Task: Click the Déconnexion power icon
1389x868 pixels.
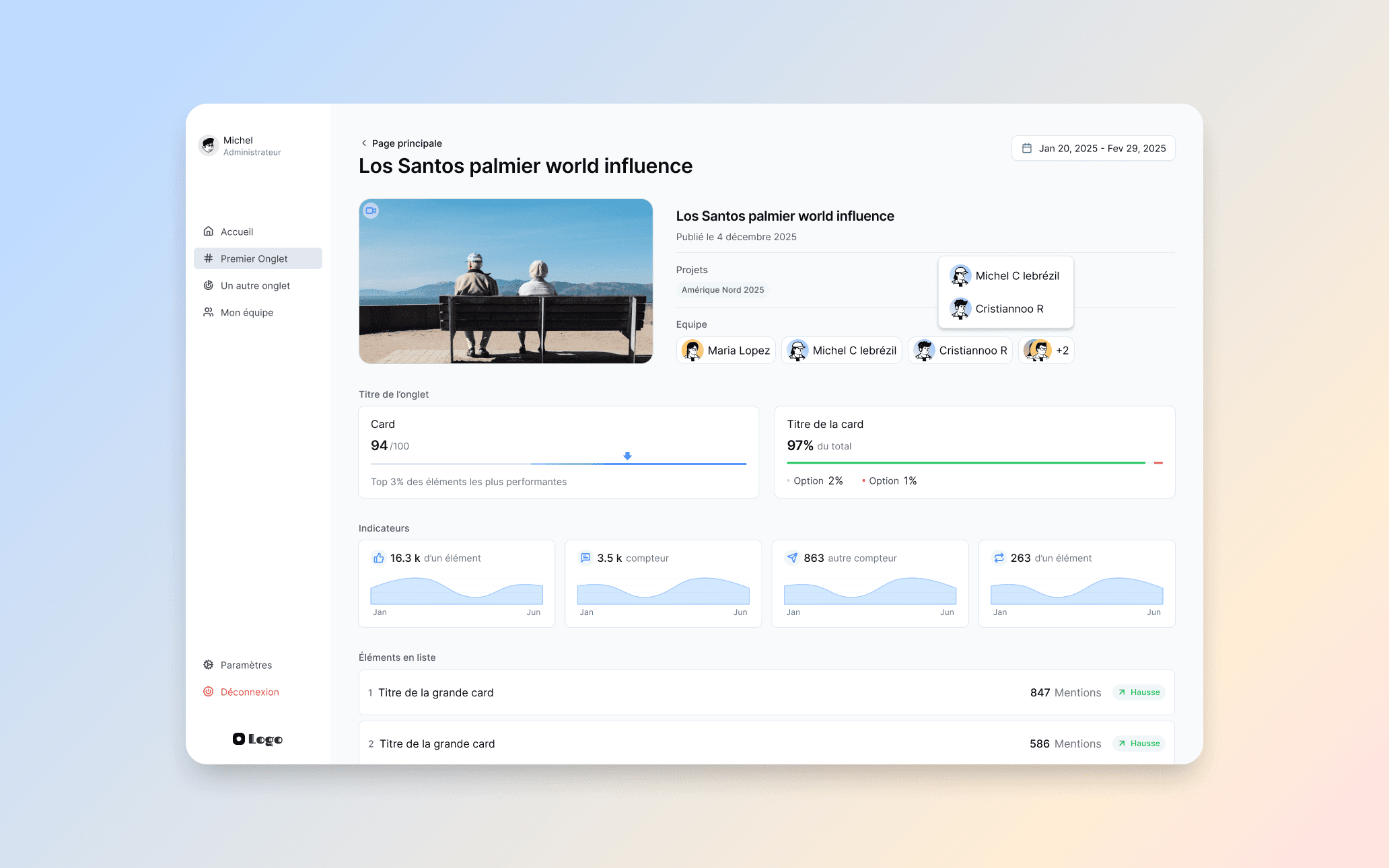Action: tap(209, 692)
